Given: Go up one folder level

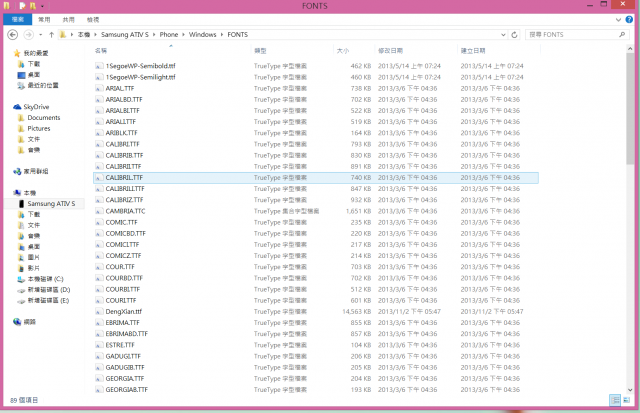Looking at the screenshot, I should pos(51,35).
